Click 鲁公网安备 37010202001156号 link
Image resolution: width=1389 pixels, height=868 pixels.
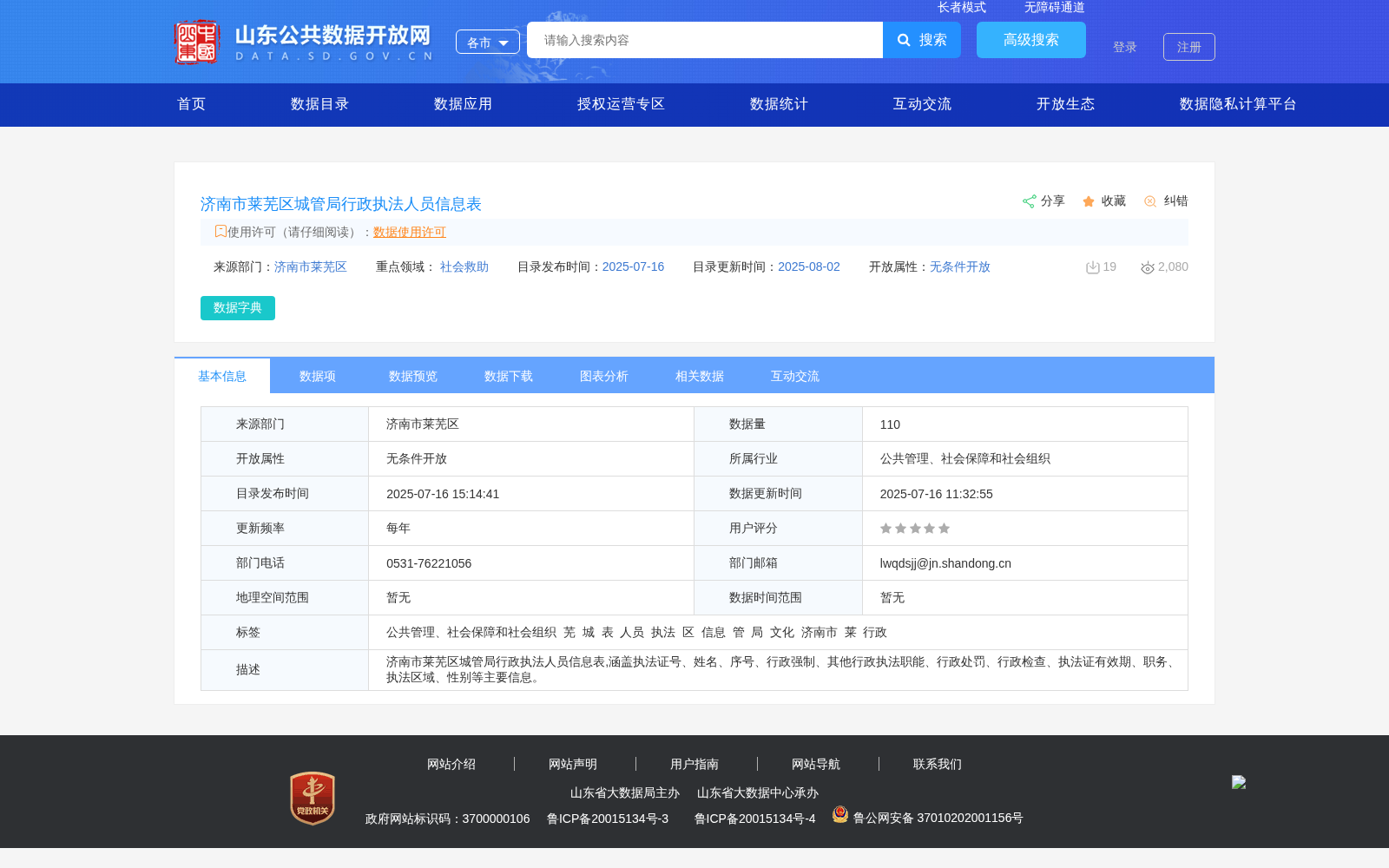tap(938, 818)
